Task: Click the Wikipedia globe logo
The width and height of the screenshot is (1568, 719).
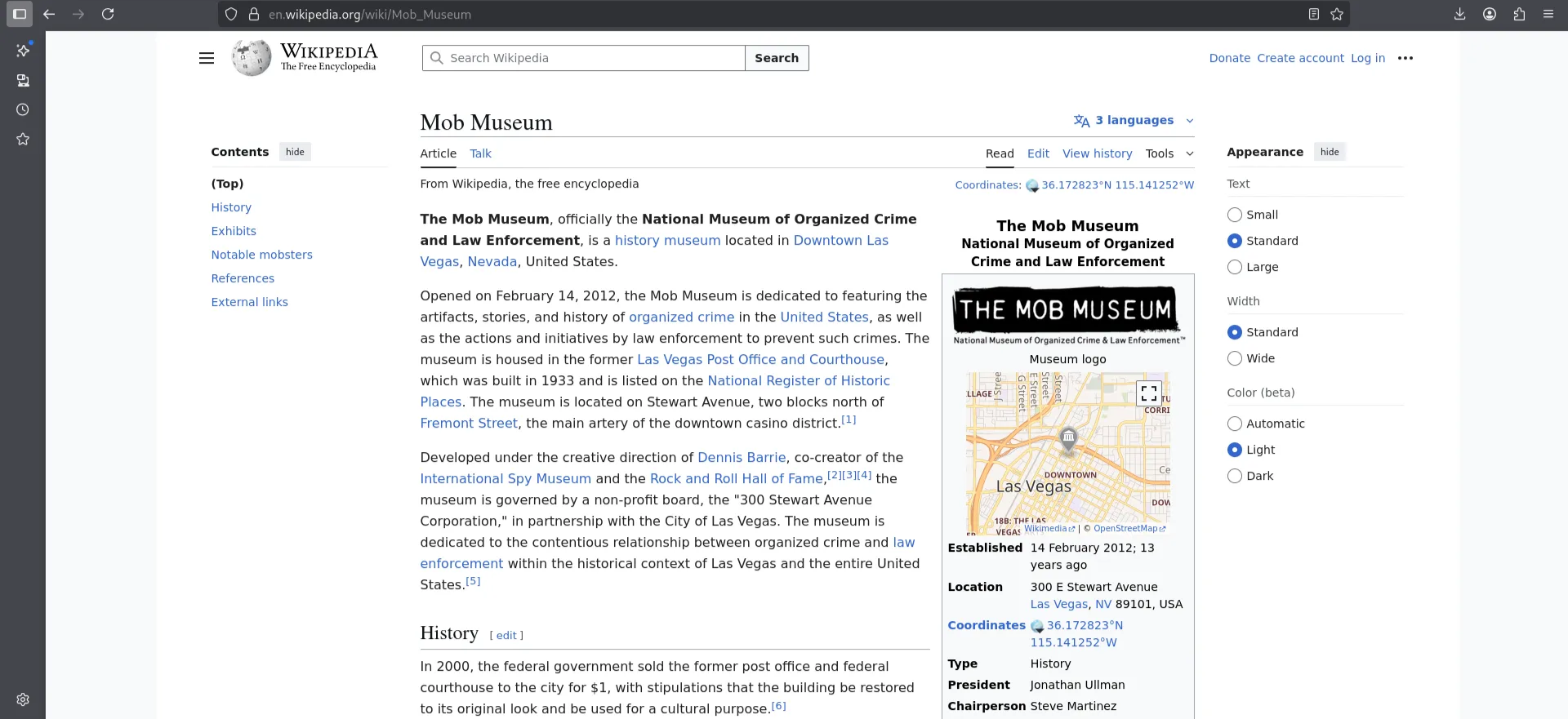Action: click(252, 58)
